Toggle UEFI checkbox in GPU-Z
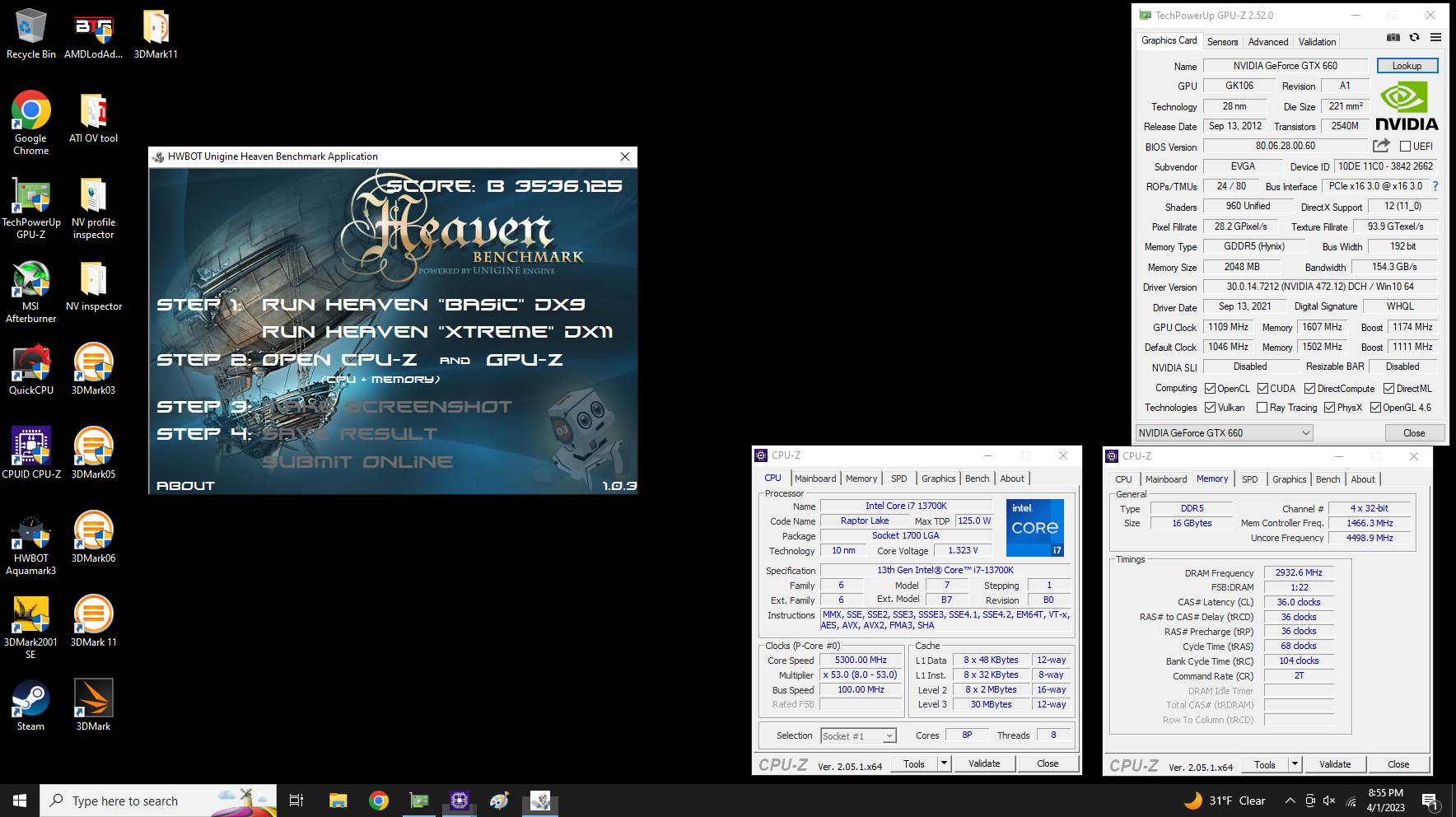 click(1405, 147)
